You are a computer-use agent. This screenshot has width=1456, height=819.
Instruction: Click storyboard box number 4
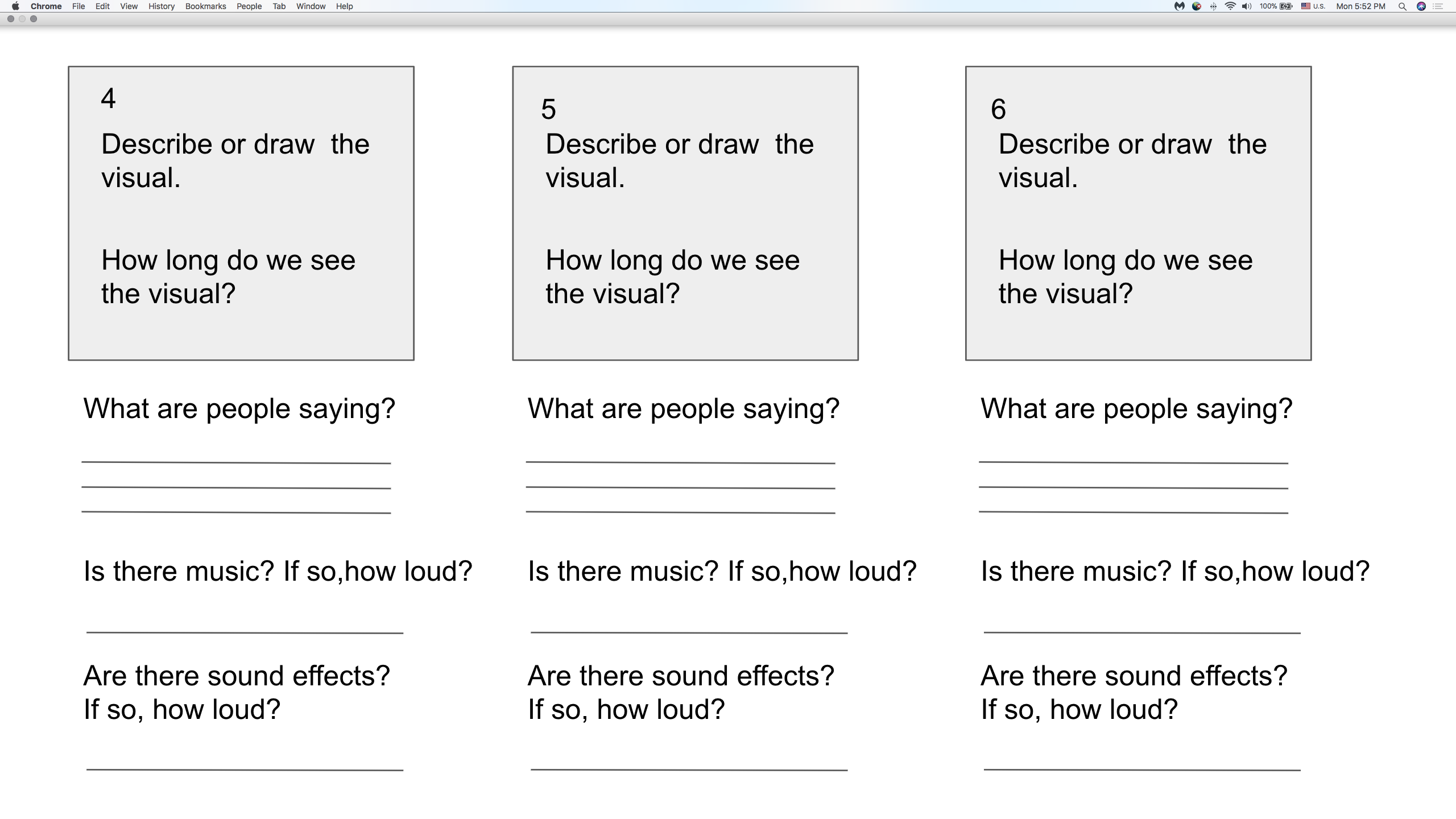(241, 213)
